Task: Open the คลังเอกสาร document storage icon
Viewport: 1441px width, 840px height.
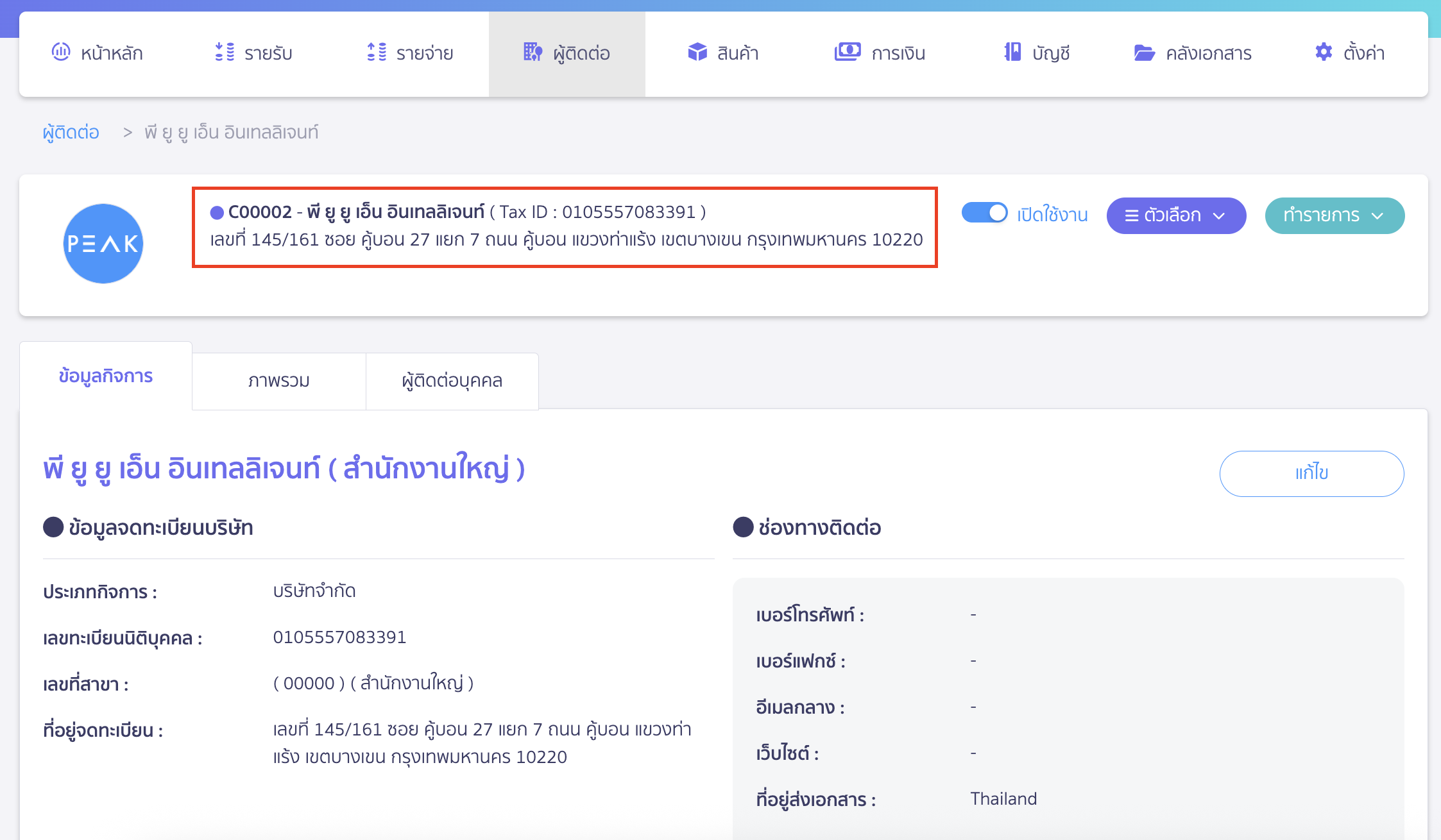Action: [1145, 53]
